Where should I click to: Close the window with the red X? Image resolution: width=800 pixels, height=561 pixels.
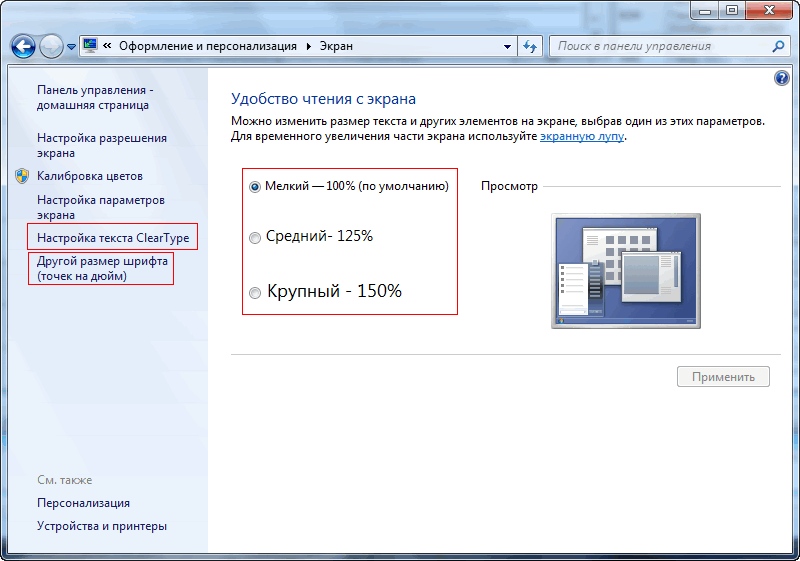(x=769, y=10)
